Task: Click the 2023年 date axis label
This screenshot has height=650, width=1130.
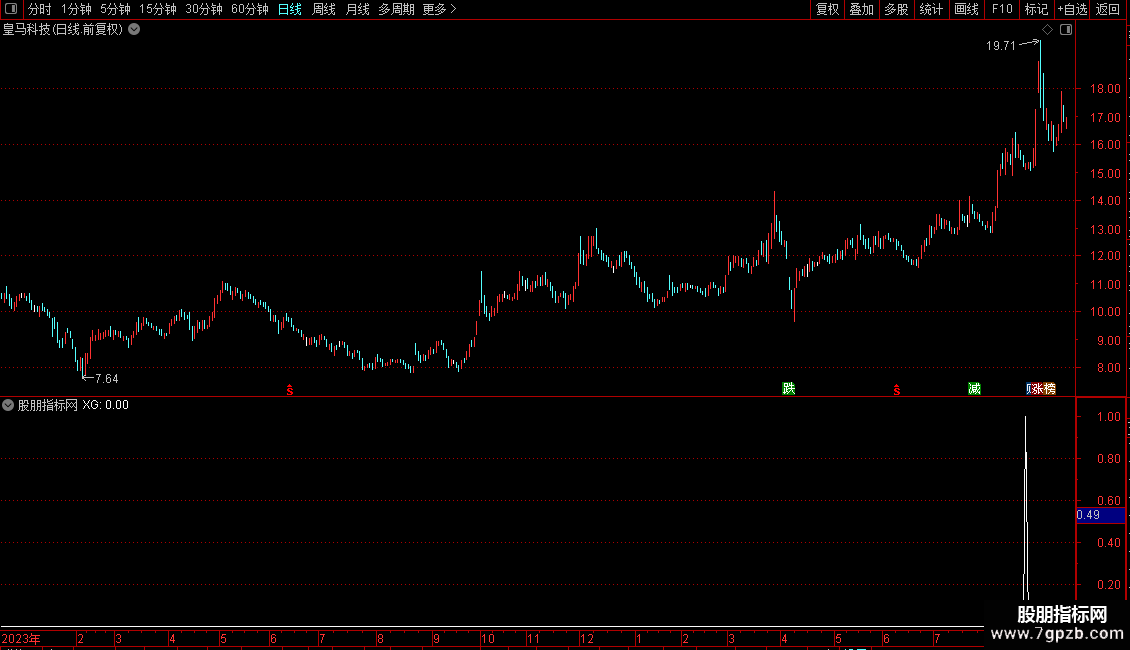Action: point(21,638)
